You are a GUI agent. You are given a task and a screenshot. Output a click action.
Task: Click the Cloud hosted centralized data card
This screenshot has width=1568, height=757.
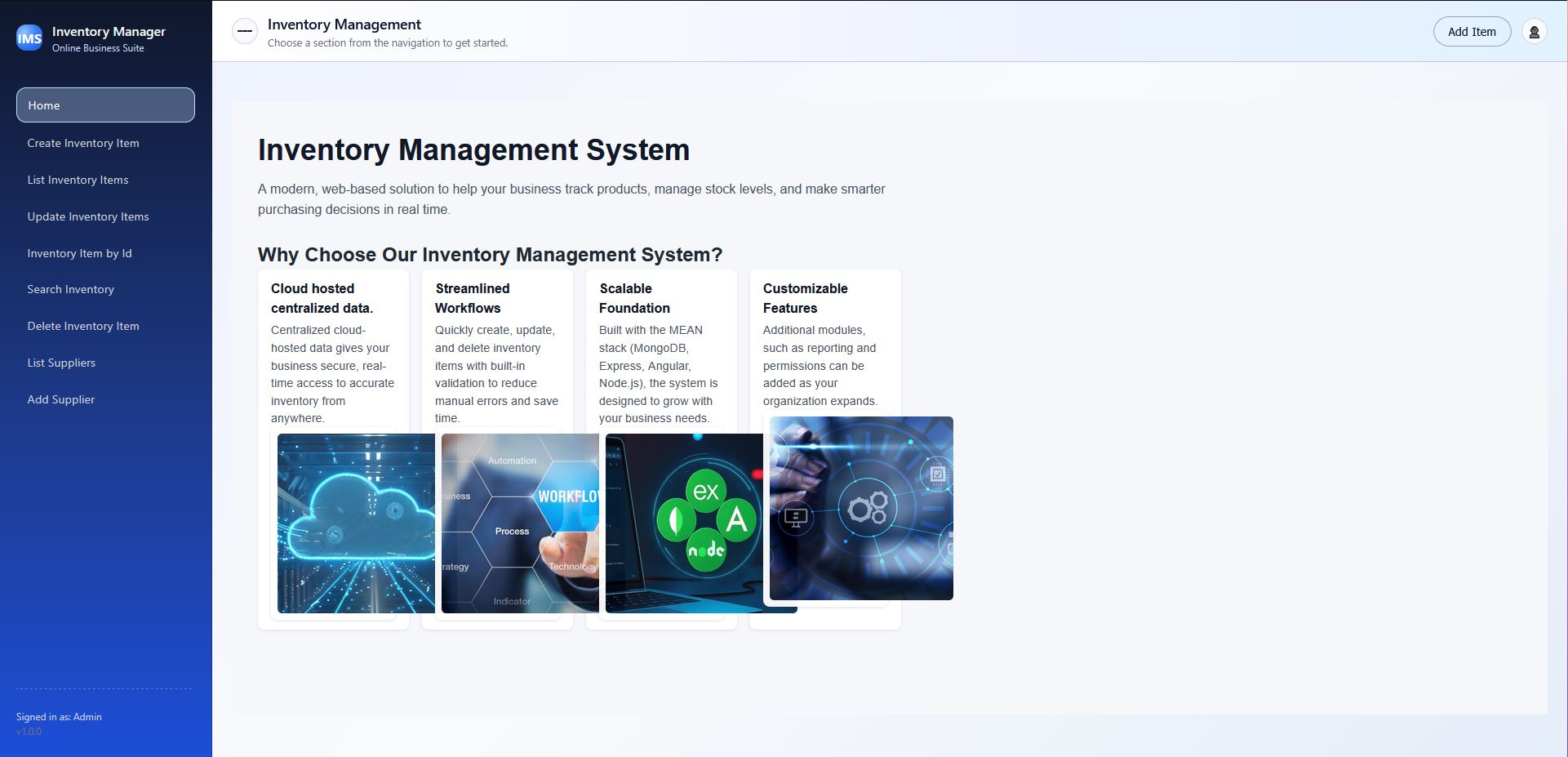333,351
